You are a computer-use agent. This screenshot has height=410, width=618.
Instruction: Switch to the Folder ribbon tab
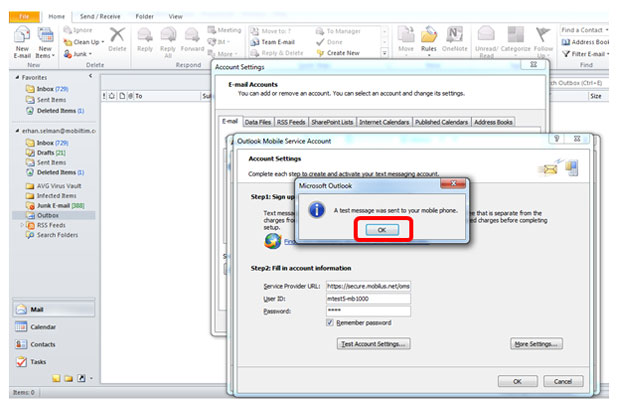144,17
